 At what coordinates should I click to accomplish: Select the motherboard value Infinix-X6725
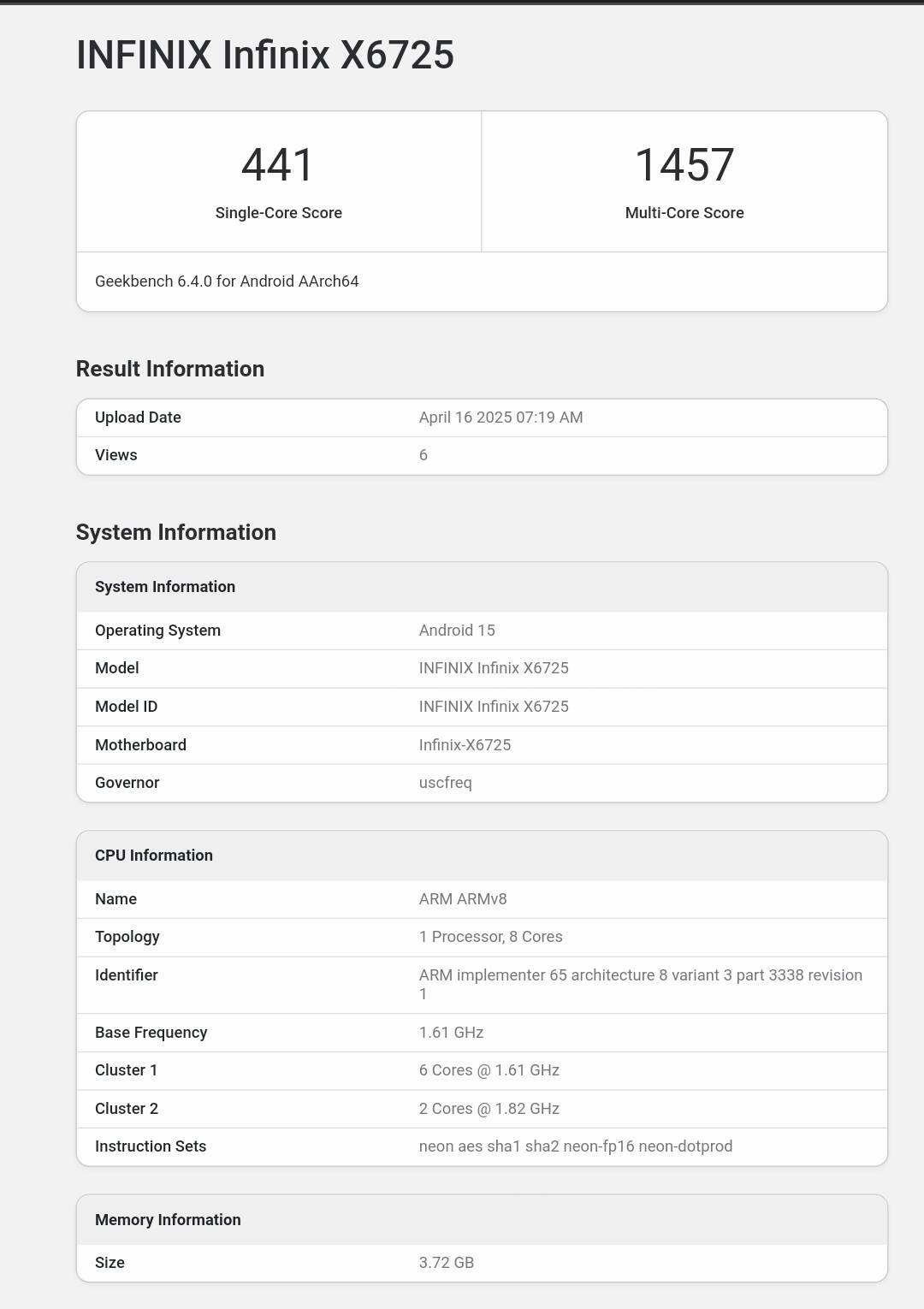coord(465,745)
